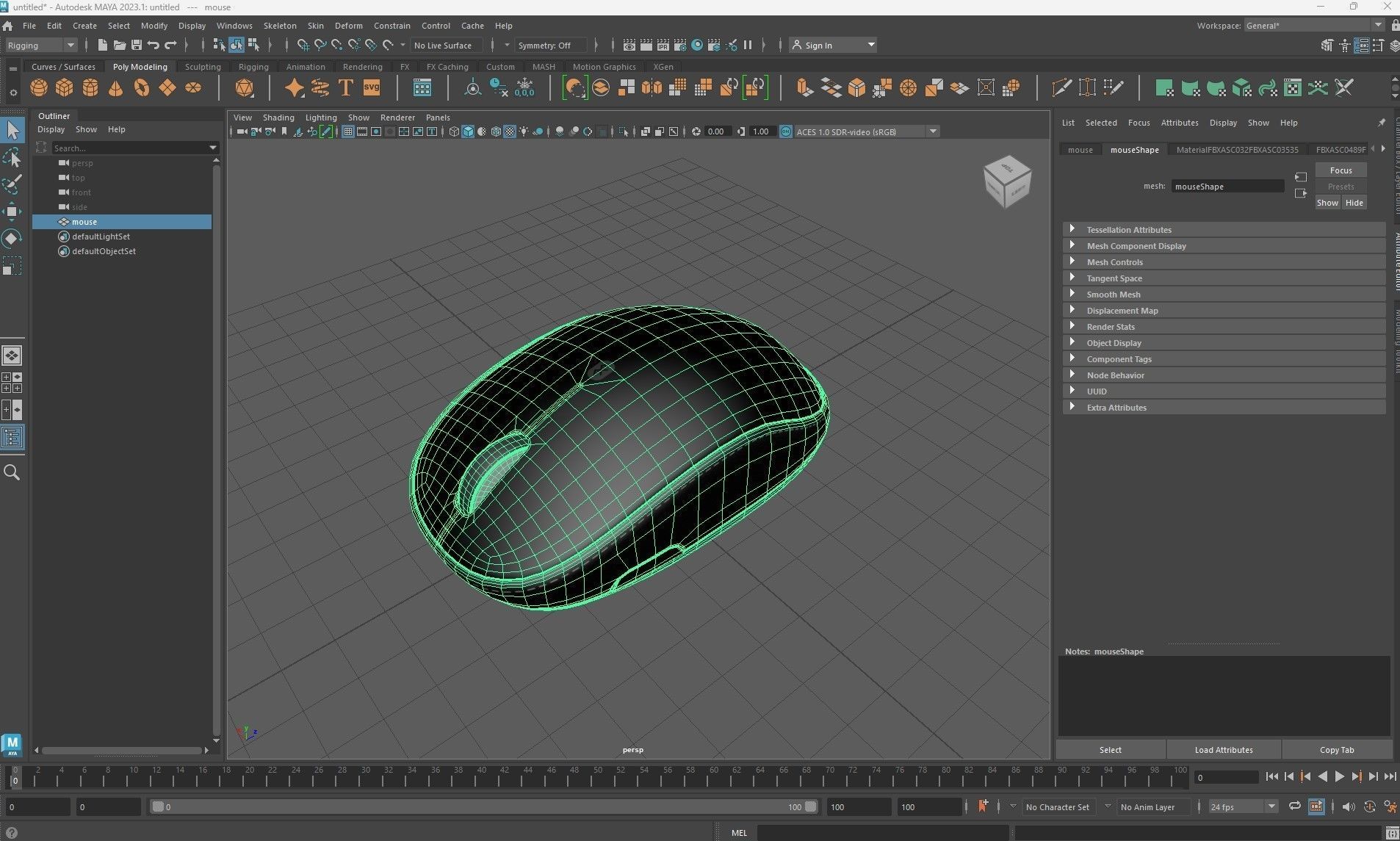1400x841 pixels.
Task: Click the Extrude shelf icon
Action: click(x=805, y=88)
